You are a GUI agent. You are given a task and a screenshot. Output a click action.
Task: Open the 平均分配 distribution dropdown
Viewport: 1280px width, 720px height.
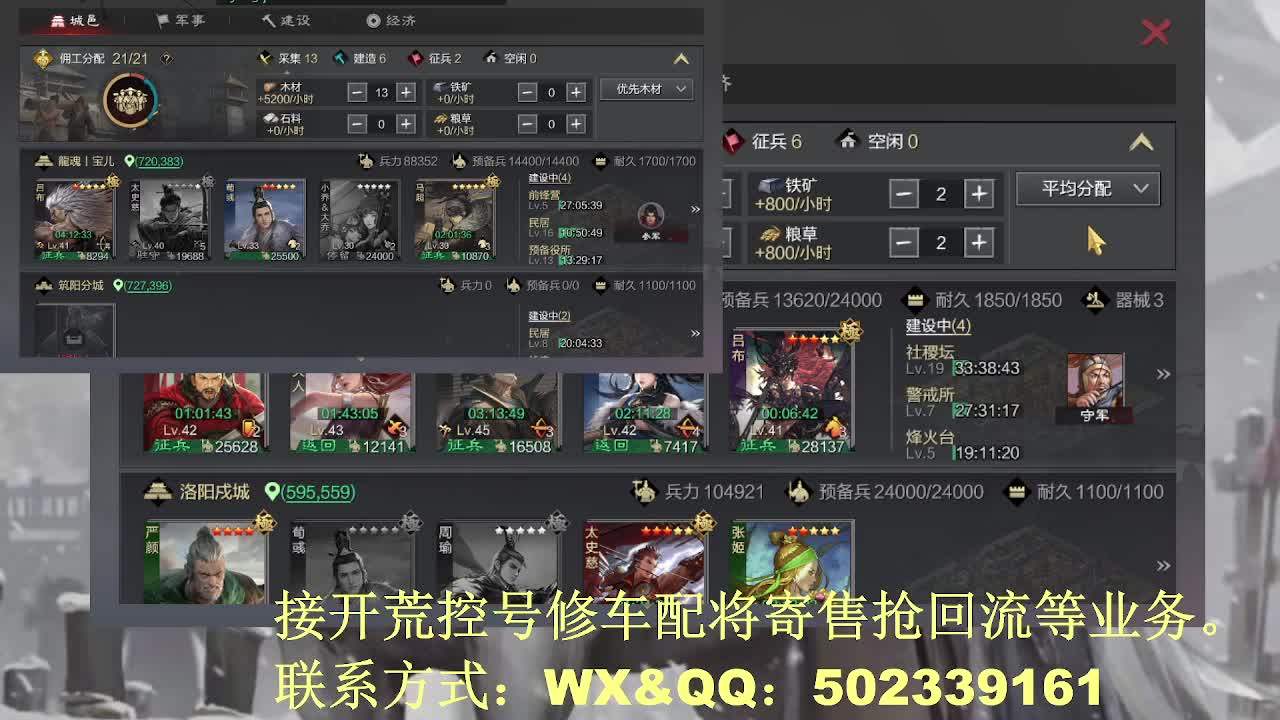pyautogui.click(x=1088, y=189)
